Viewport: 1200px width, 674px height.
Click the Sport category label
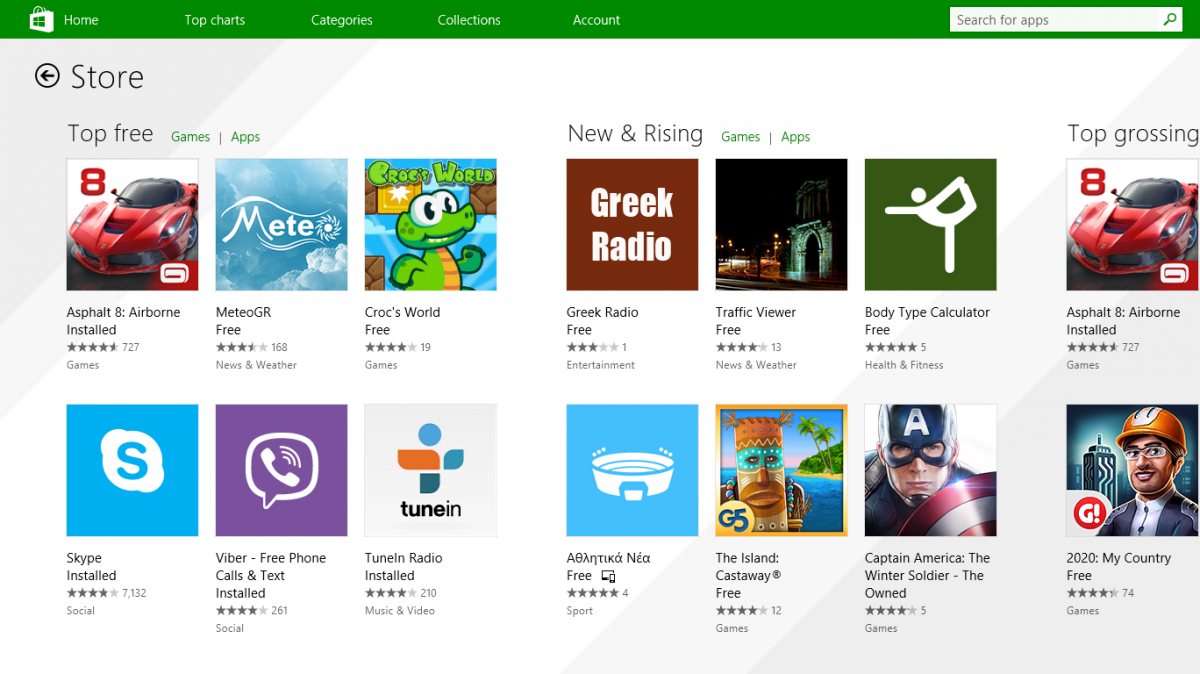[580, 611]
